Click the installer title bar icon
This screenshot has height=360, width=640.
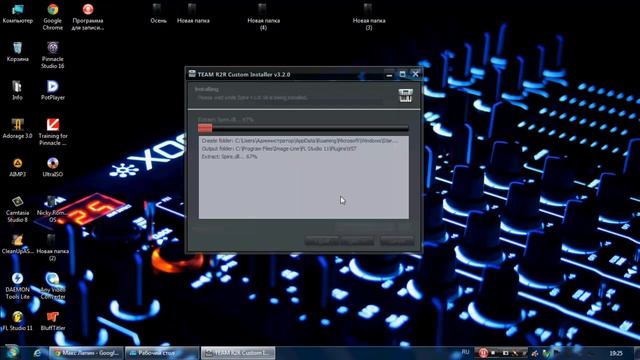click(x=192, y=74)
